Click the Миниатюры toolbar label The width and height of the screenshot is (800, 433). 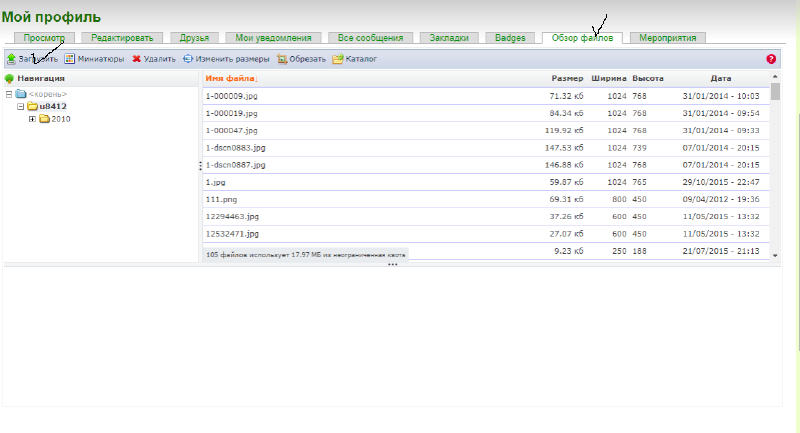[x=101, y=59]
